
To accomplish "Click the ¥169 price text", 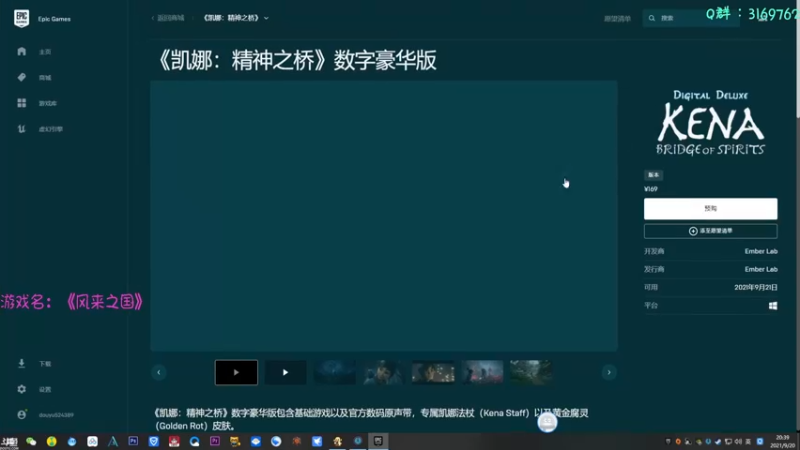I will tap(651, 189).
